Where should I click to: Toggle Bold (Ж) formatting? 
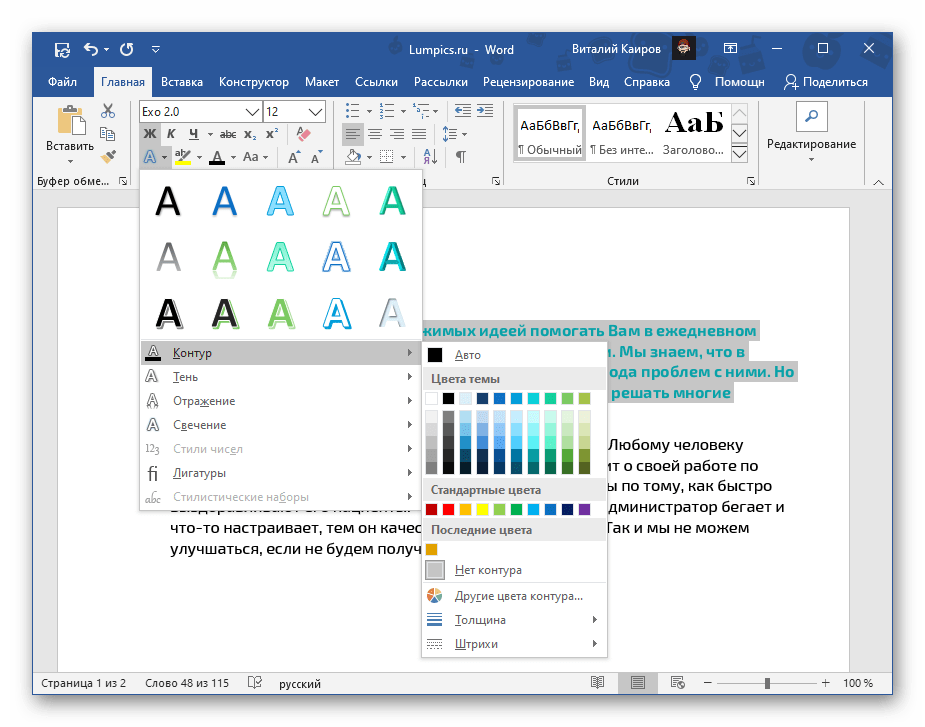(x=150, y=134)
